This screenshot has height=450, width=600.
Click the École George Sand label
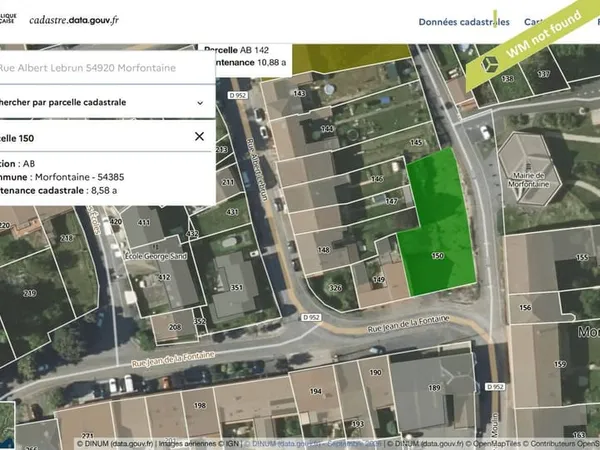click(x=156, y=256)
